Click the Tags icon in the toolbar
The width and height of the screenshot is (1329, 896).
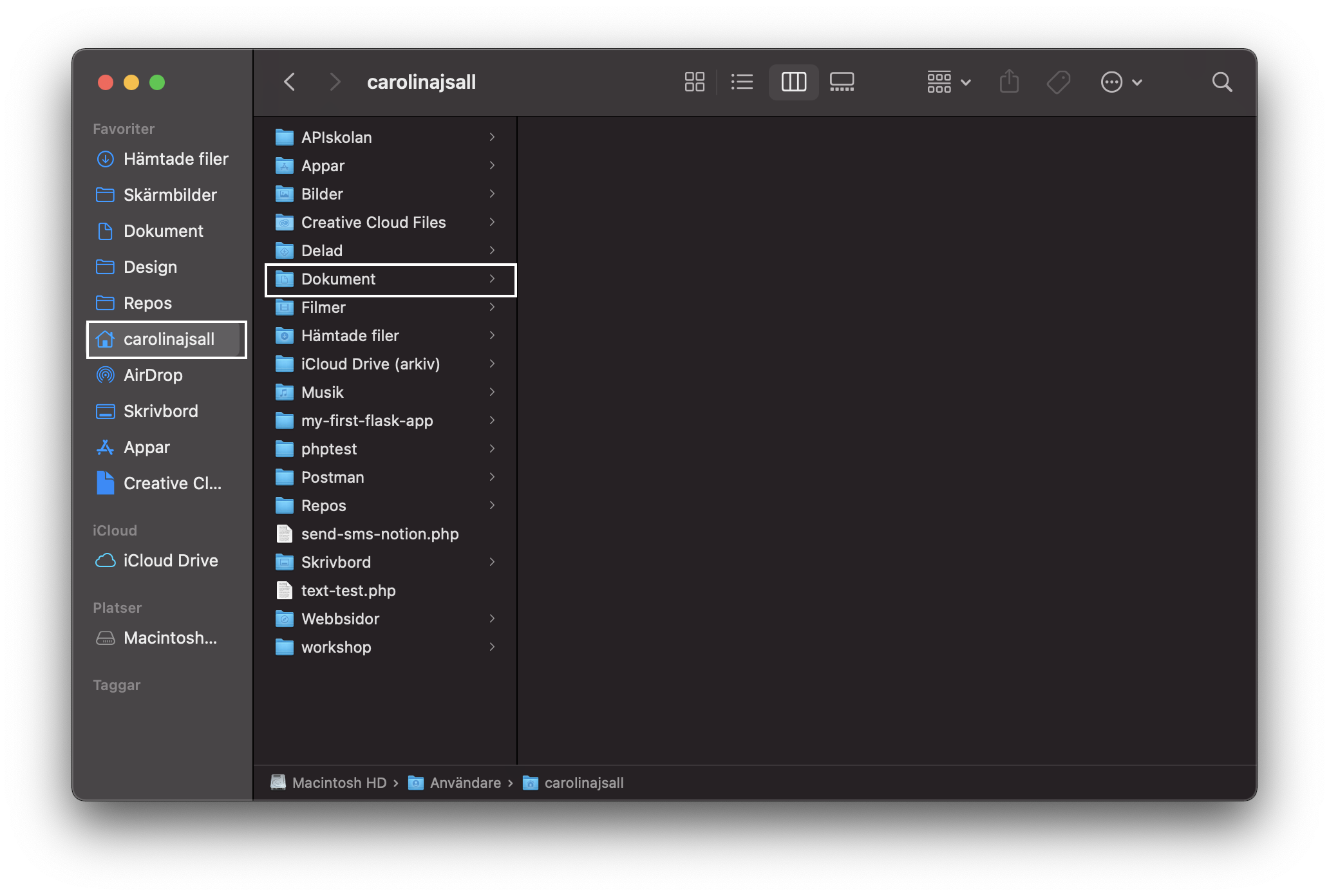point(1059,82)
